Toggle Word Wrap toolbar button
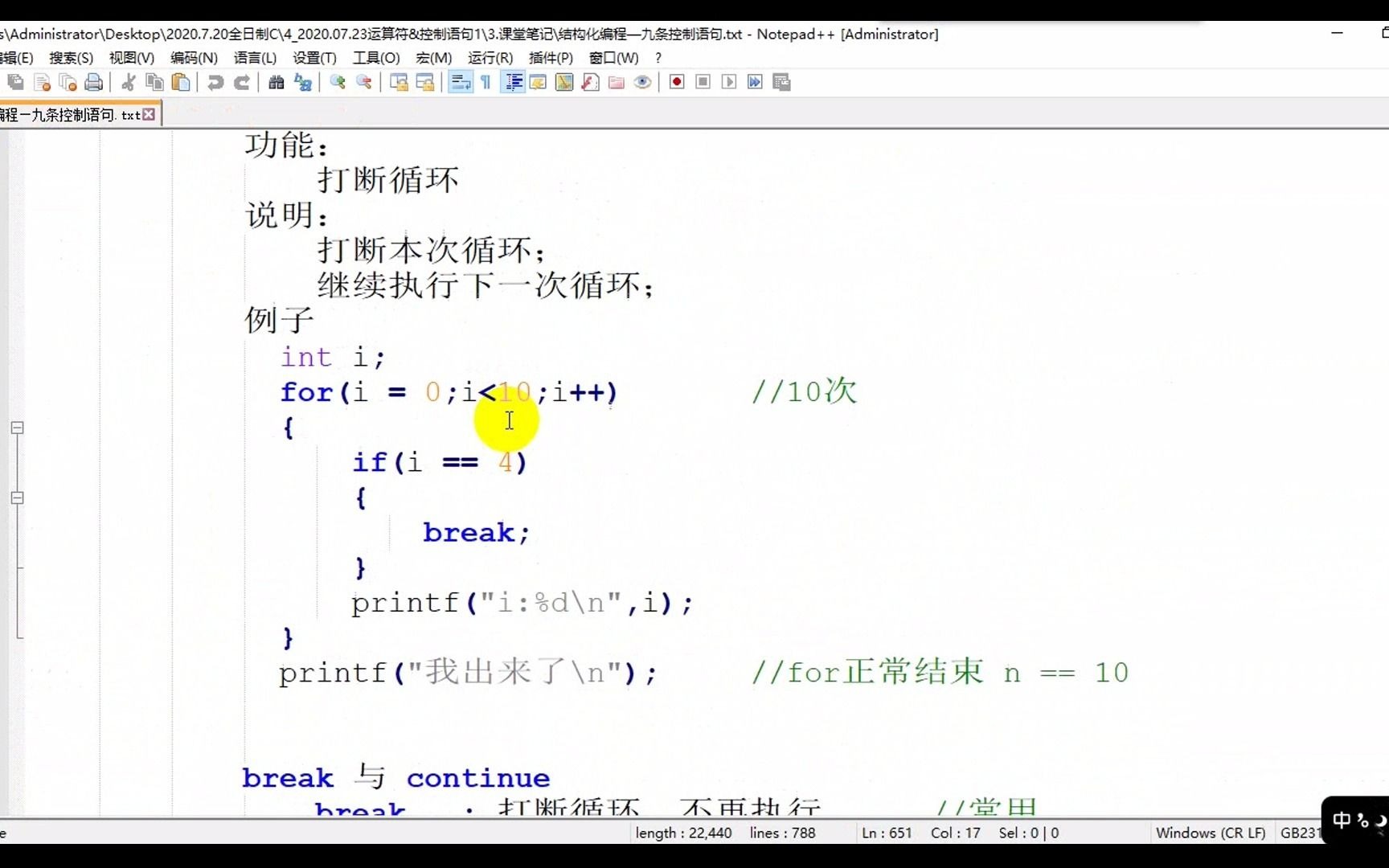Image resolution: width=1389 pixels, height=868 pixels. [460, 82]
